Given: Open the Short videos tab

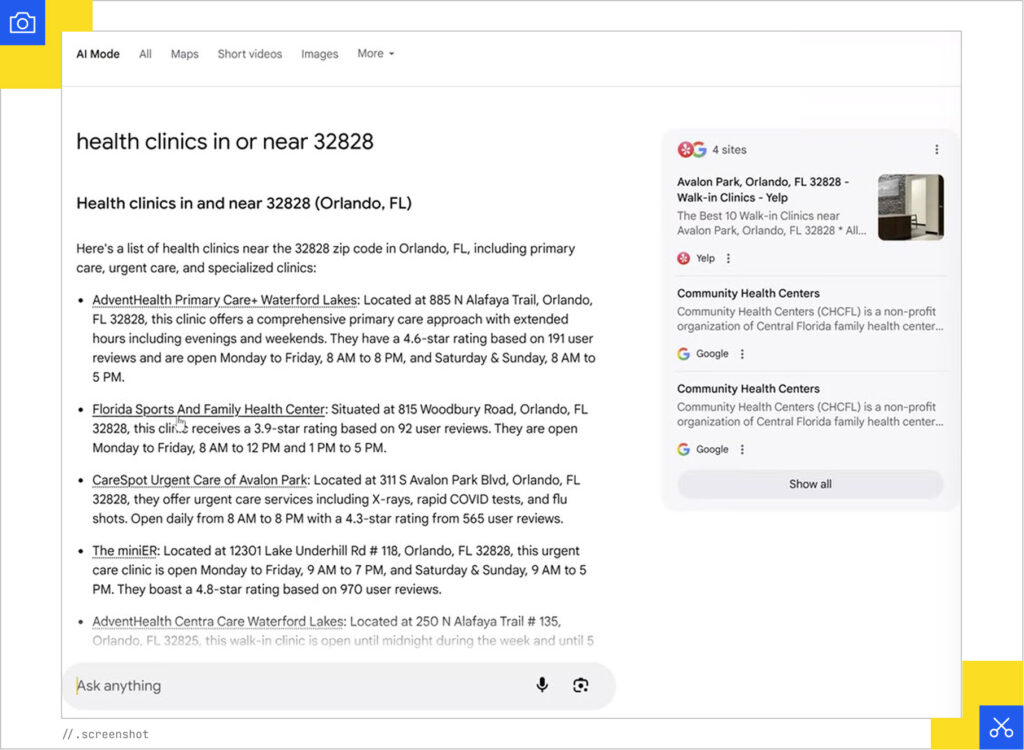Looking at the screenshot, I should (250, 54).
